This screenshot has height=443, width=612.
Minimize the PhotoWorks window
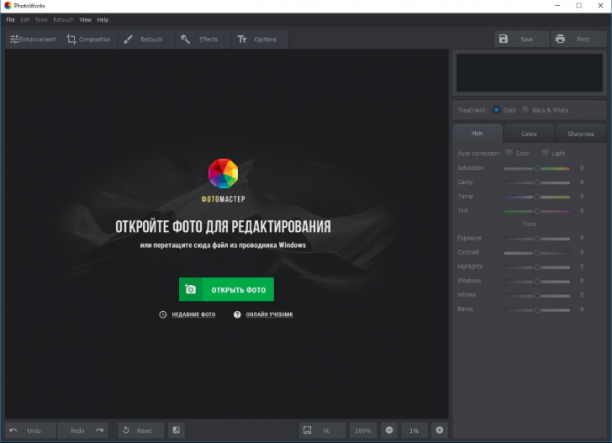coord(557,5)
